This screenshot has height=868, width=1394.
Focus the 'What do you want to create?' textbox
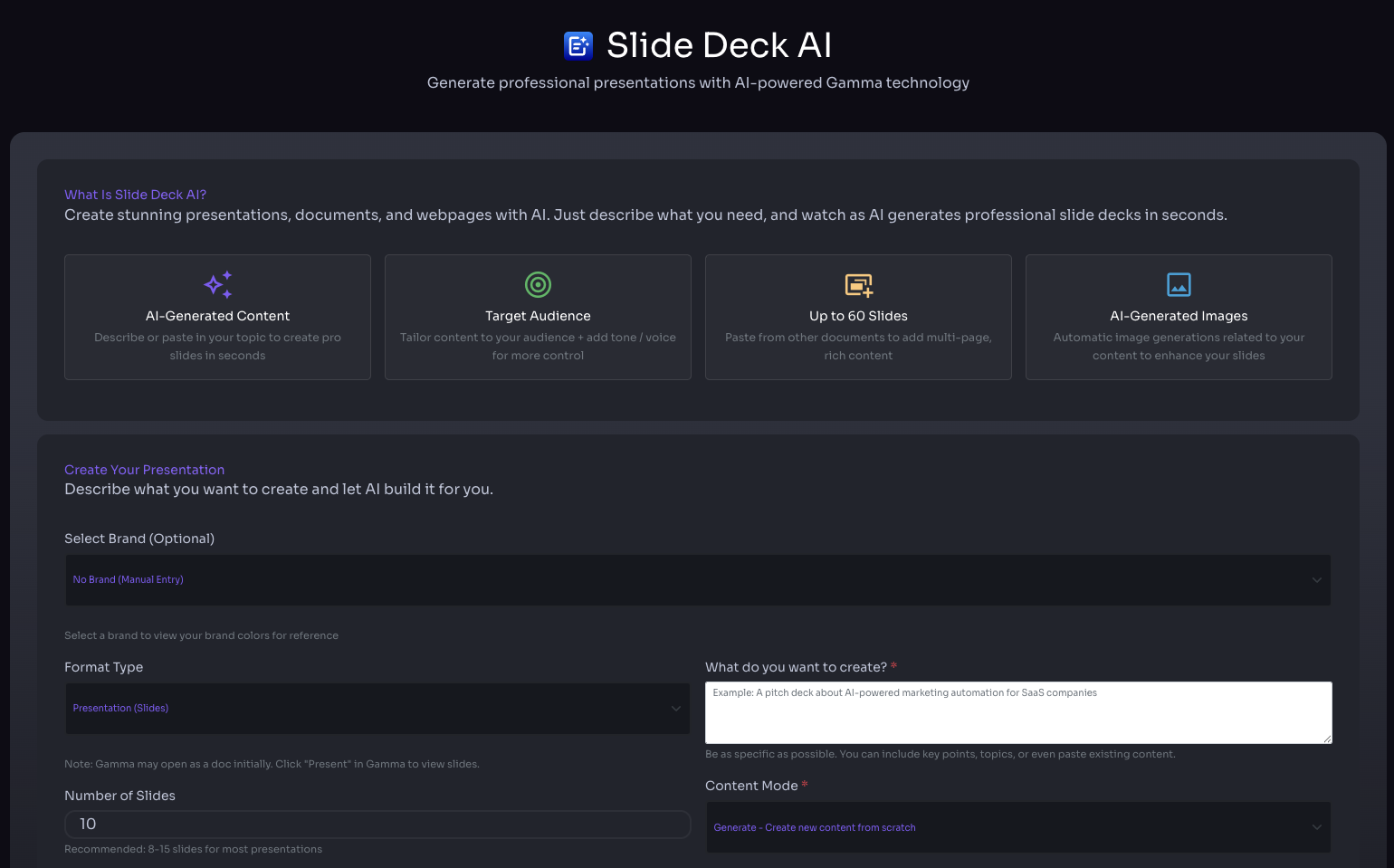1017,713
